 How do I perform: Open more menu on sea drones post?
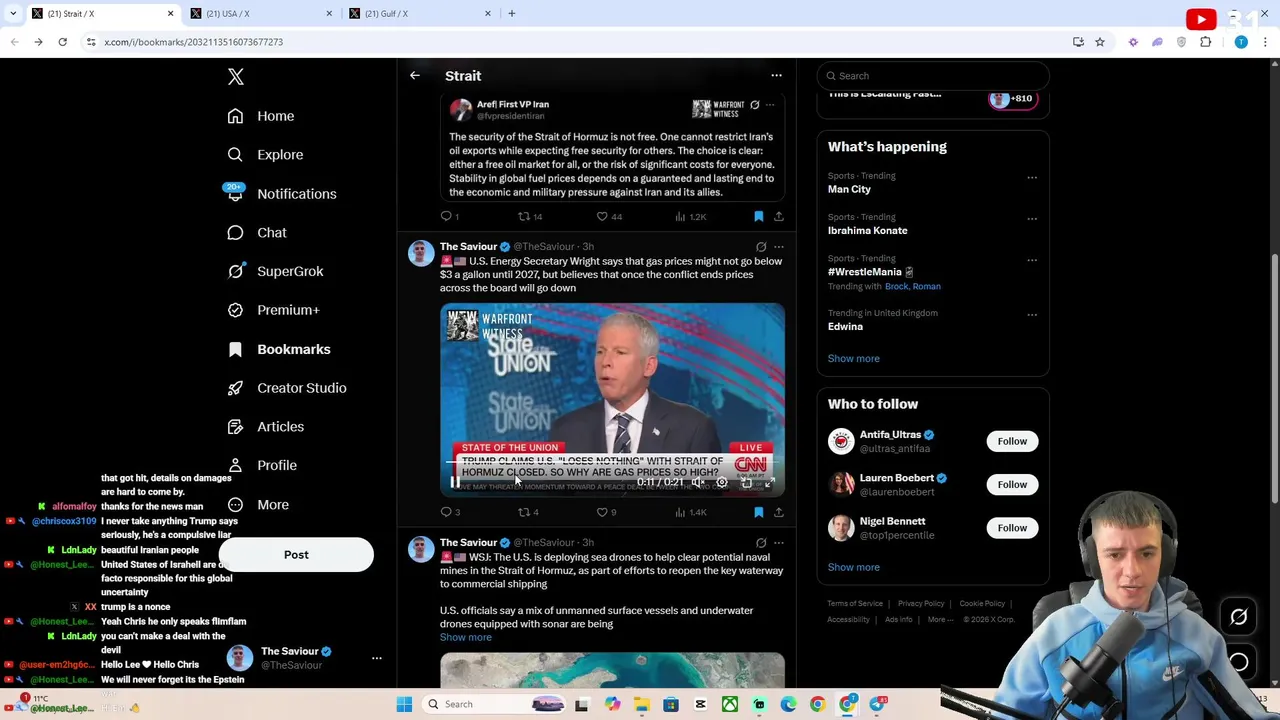tap(779, 543)
